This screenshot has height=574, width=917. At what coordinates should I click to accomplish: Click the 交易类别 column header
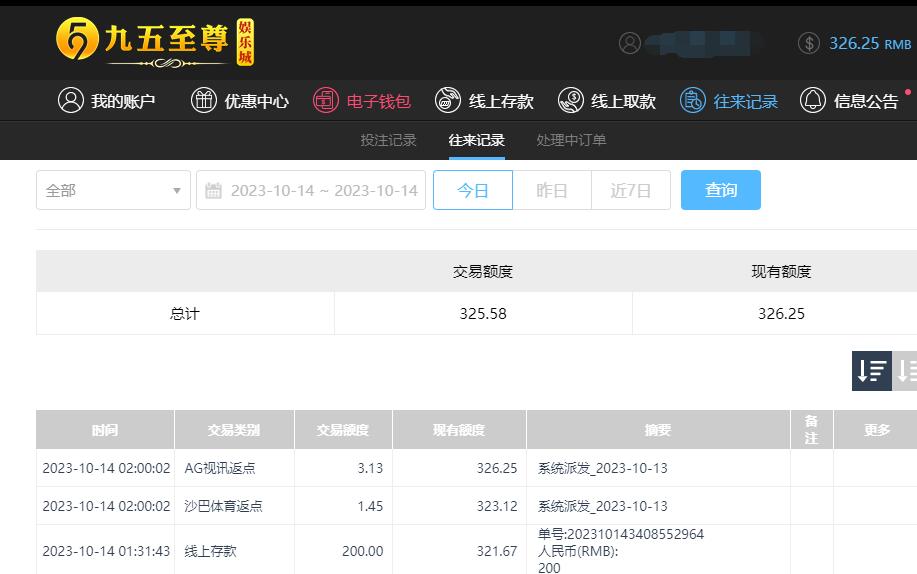tap(234, 430)
